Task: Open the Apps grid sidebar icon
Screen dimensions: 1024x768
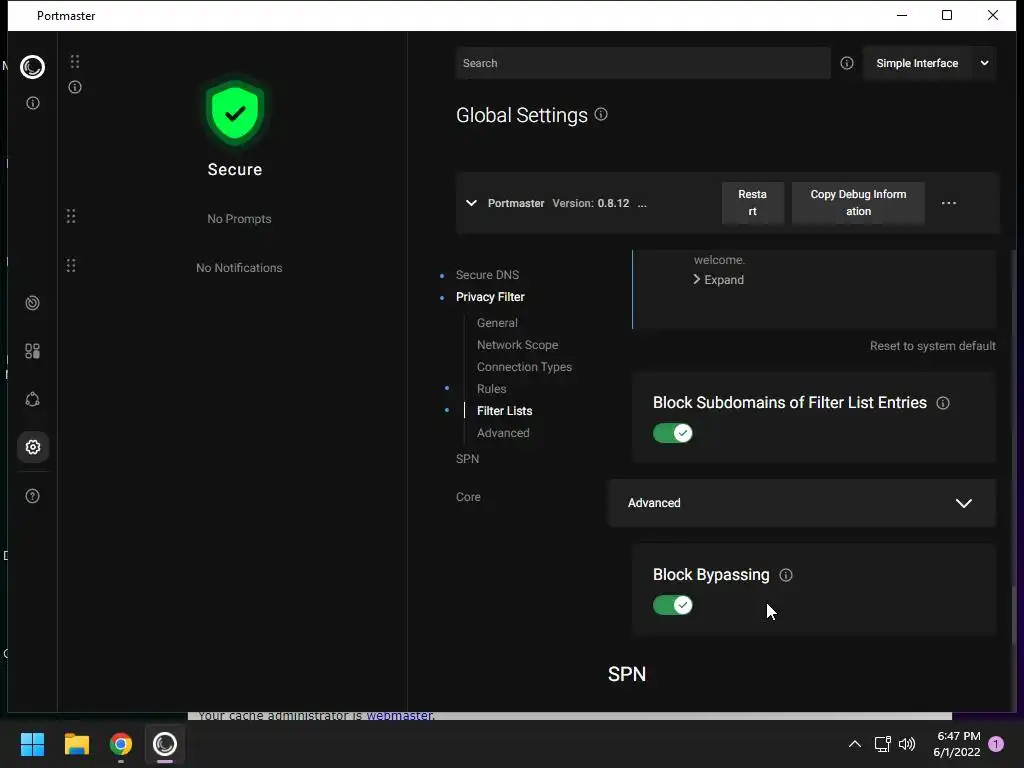Action: 33,351
